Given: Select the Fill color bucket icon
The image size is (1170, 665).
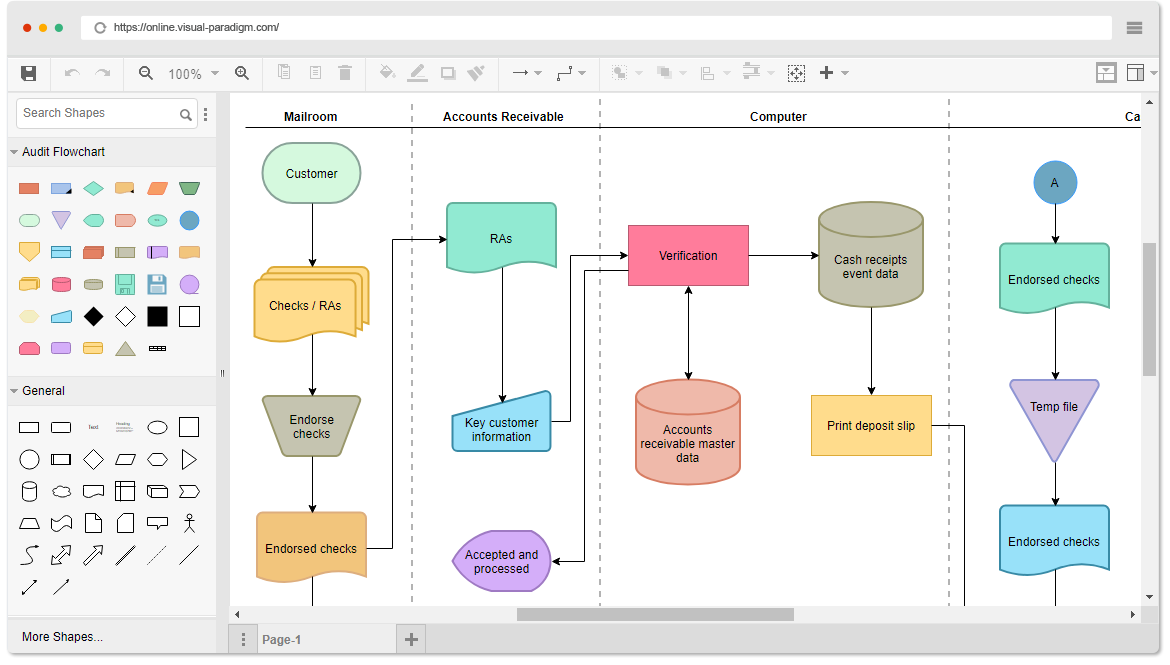Looking at the screenshot, I should click(x=387, y=72).
